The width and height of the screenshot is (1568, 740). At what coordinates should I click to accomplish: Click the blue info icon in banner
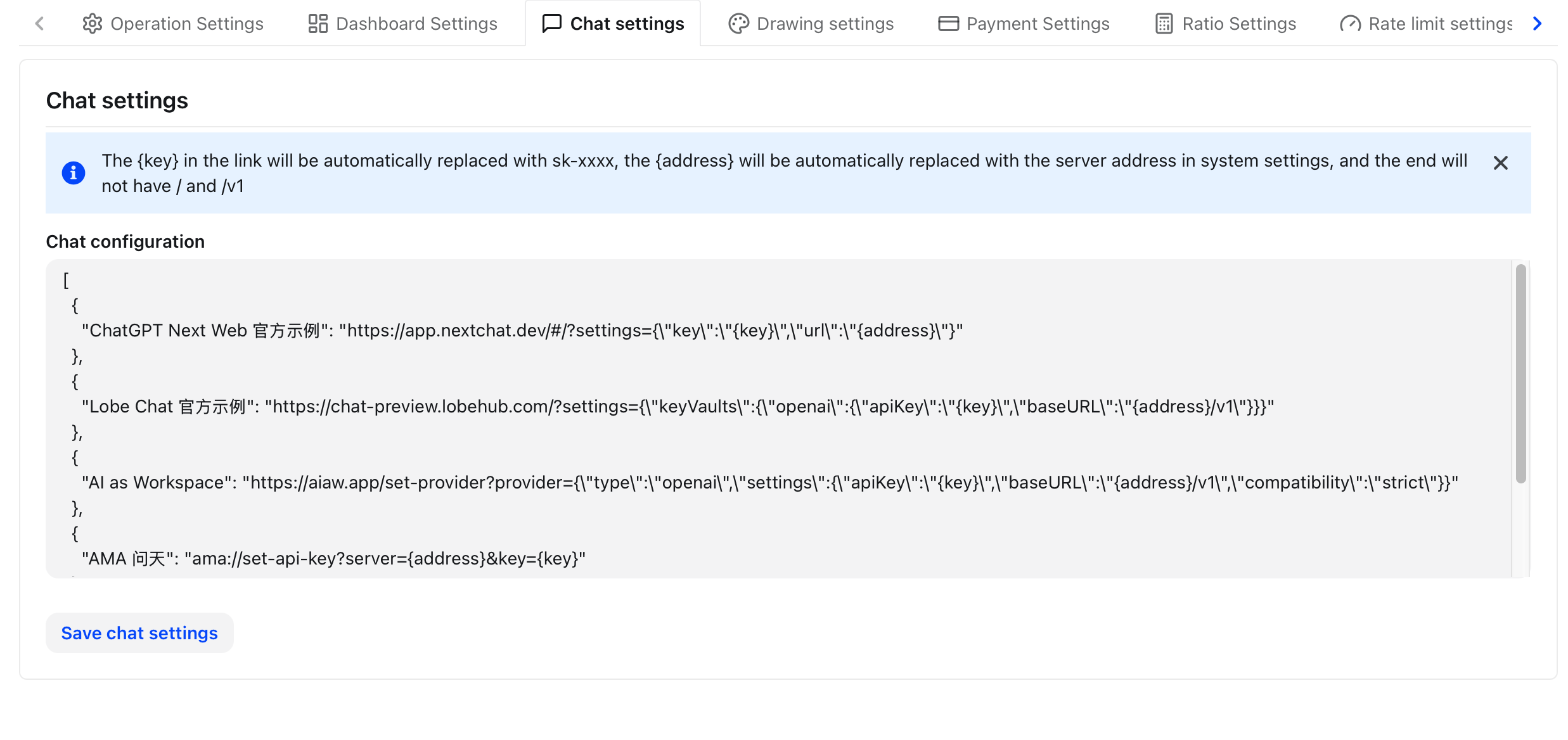tap(74, 172)
